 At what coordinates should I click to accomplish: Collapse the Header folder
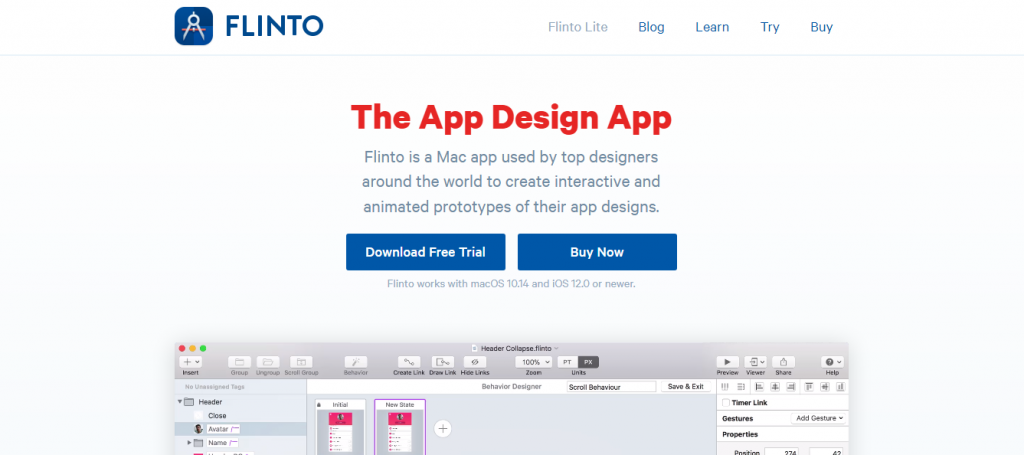coord(180,402)
